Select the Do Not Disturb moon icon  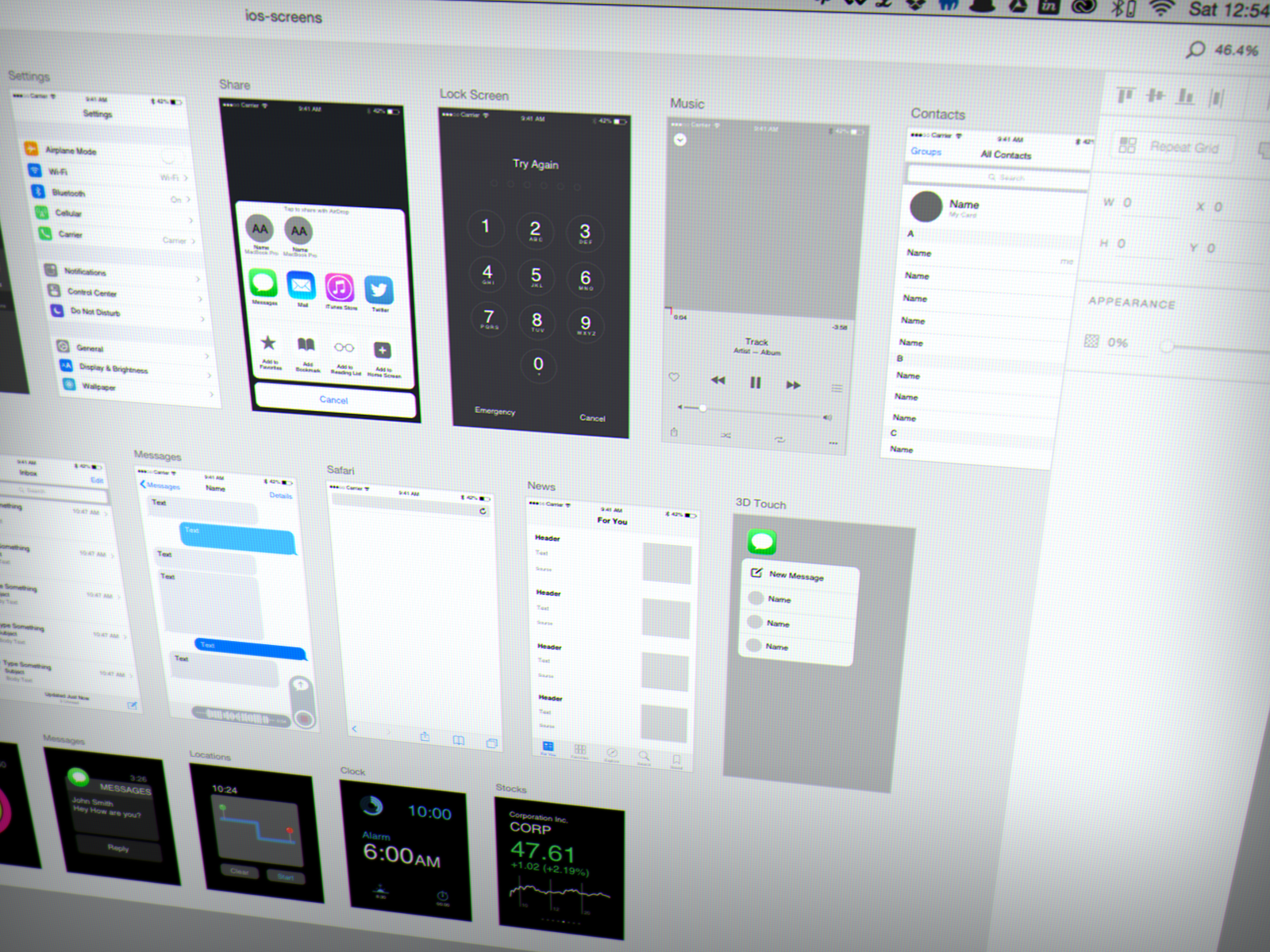click(x=57, y=310)
